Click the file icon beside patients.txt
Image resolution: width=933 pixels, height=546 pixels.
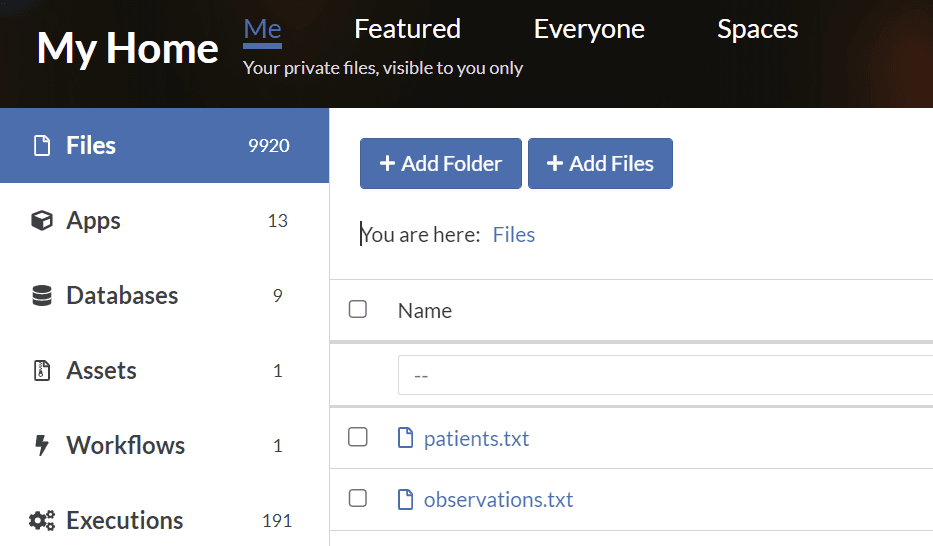point(405,438)
